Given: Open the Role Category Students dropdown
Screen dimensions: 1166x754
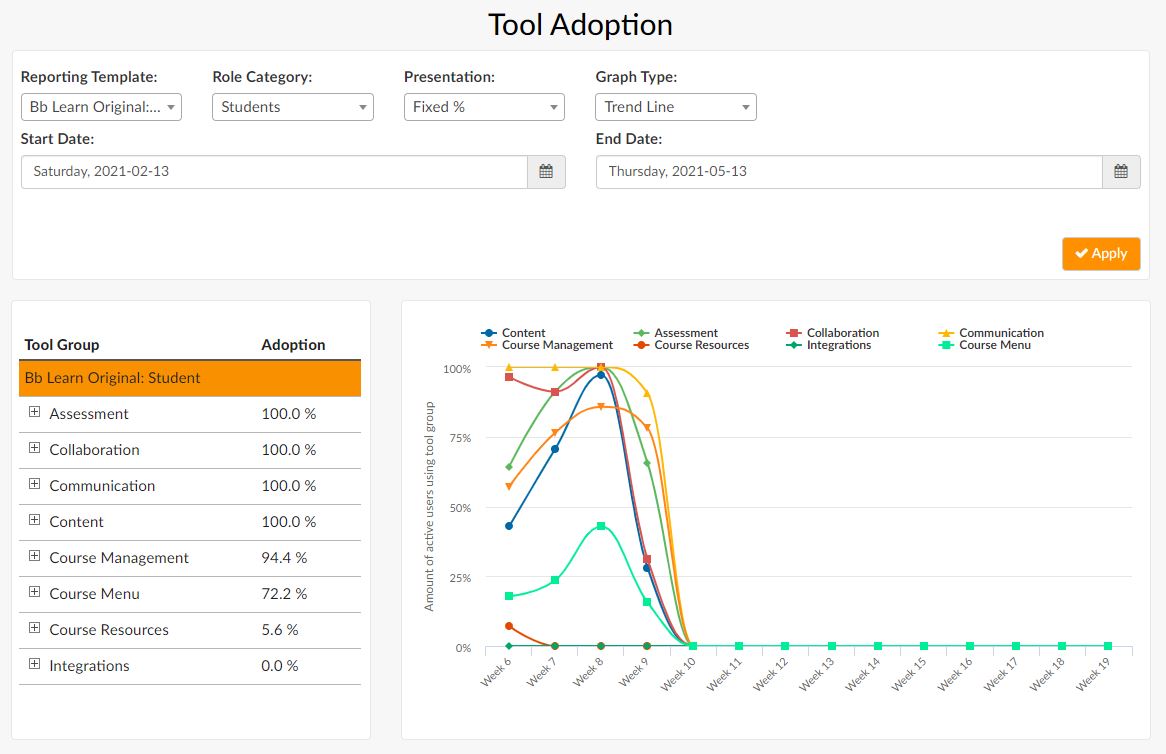Looking at the screenshot, I should 293,107.
